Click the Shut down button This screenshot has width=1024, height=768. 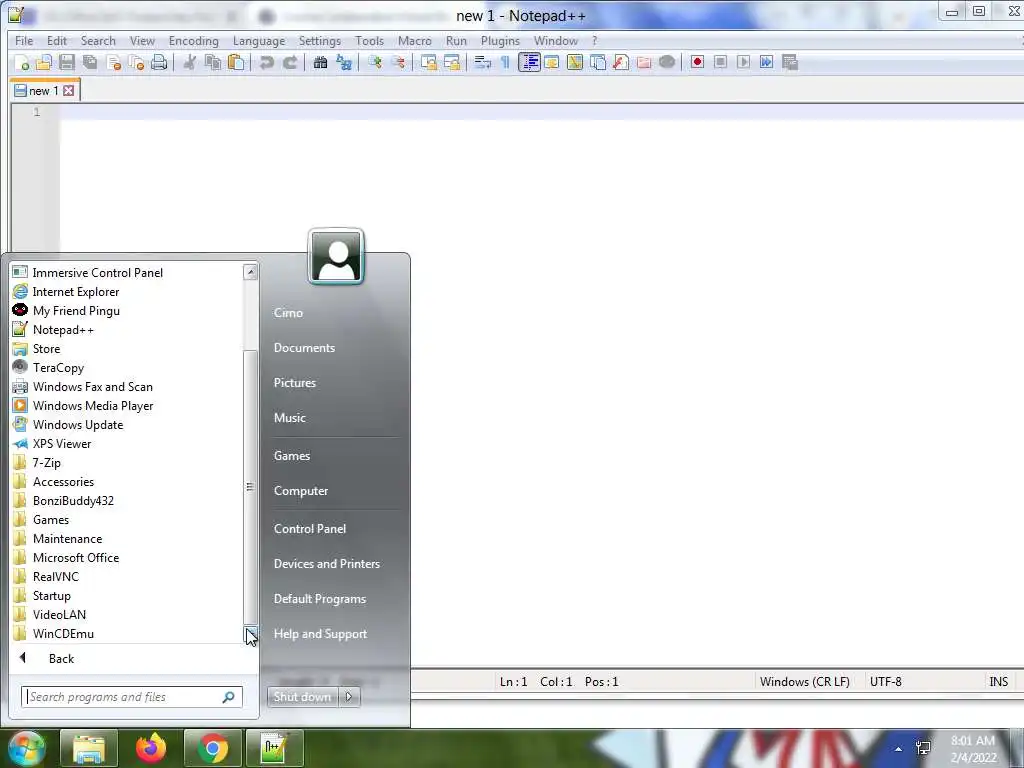coord(303,697)
